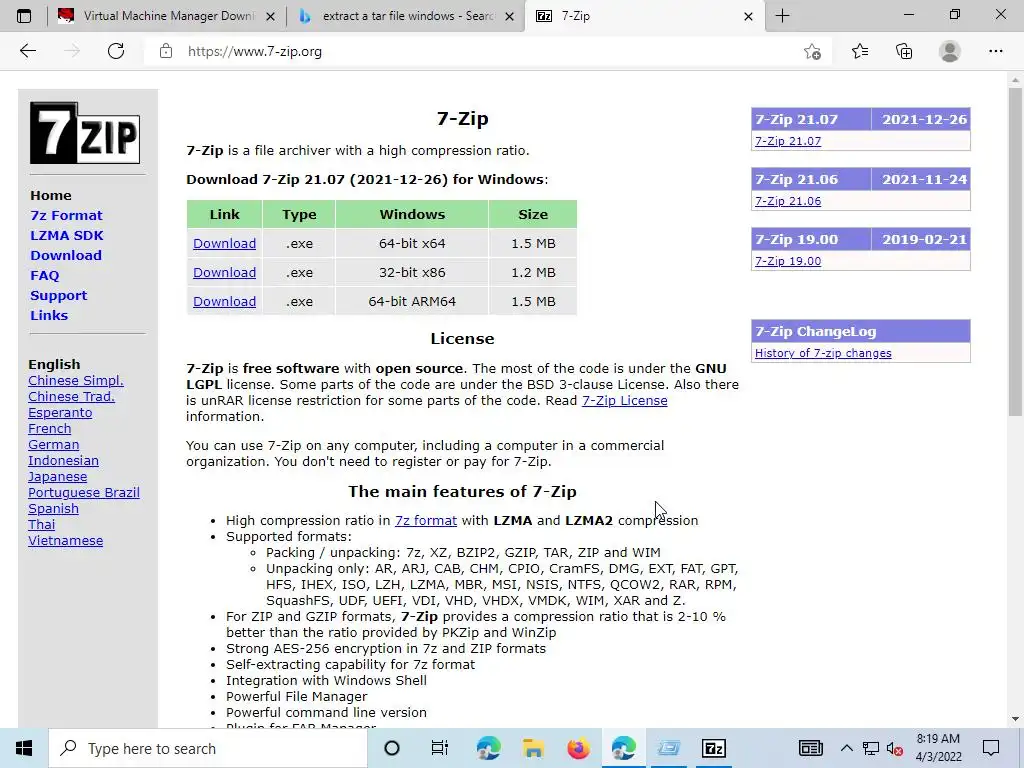
Task: Launch Firefox from the taskbar
Action: click(578, 748)
